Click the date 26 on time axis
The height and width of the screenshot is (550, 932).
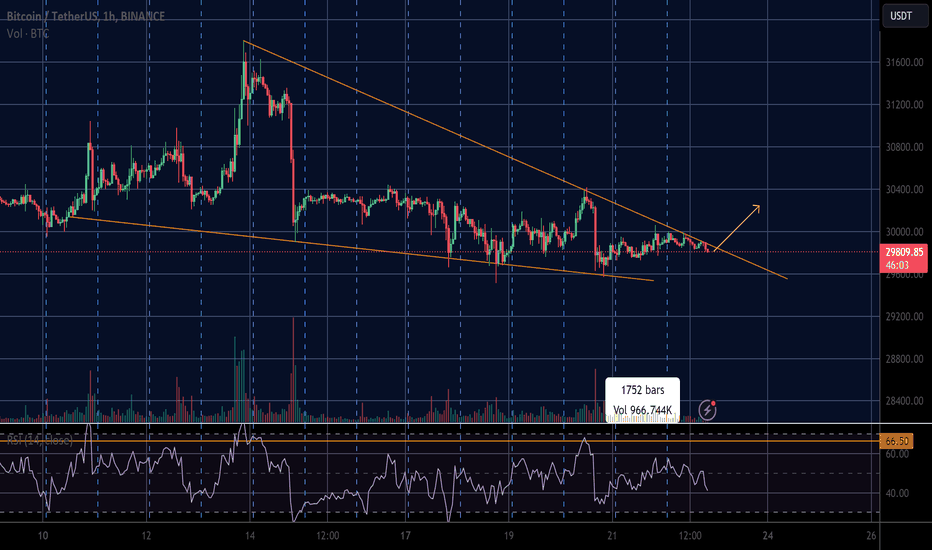(x=871, y=536)
